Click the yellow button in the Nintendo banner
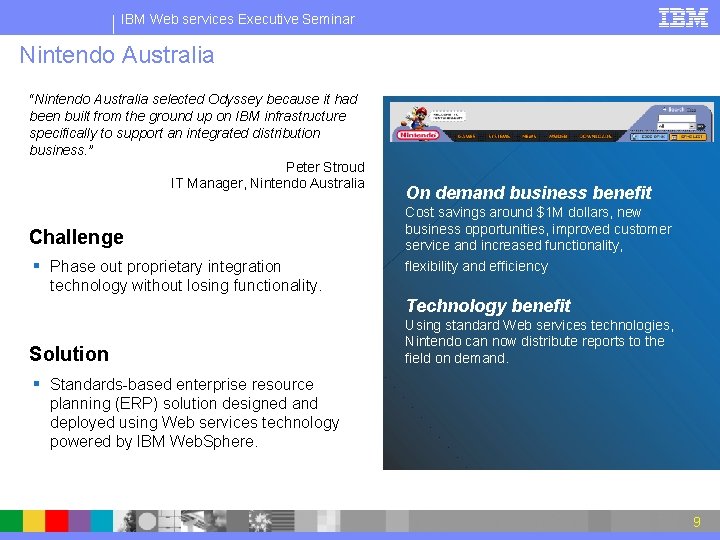Image resolution: width=720 pixels, height=540 pixels. (x=687, y=137)
